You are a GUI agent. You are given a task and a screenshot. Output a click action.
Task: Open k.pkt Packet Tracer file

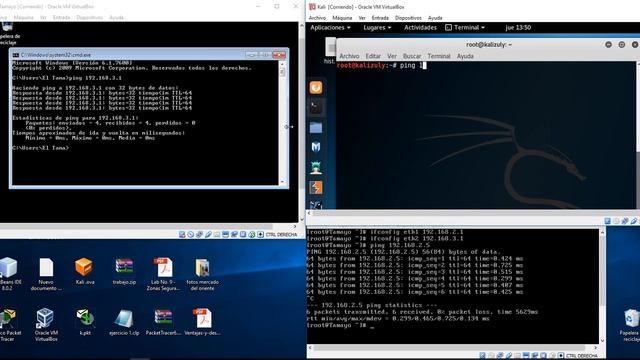pyautogui.click(x=85, y=322)
